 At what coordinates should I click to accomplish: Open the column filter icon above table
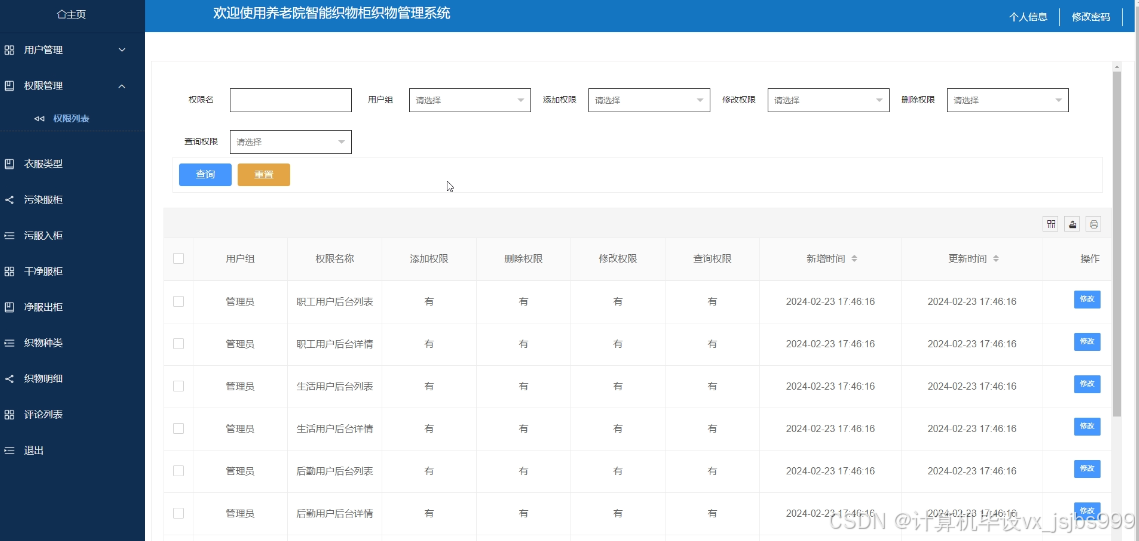coord(1050,224)
